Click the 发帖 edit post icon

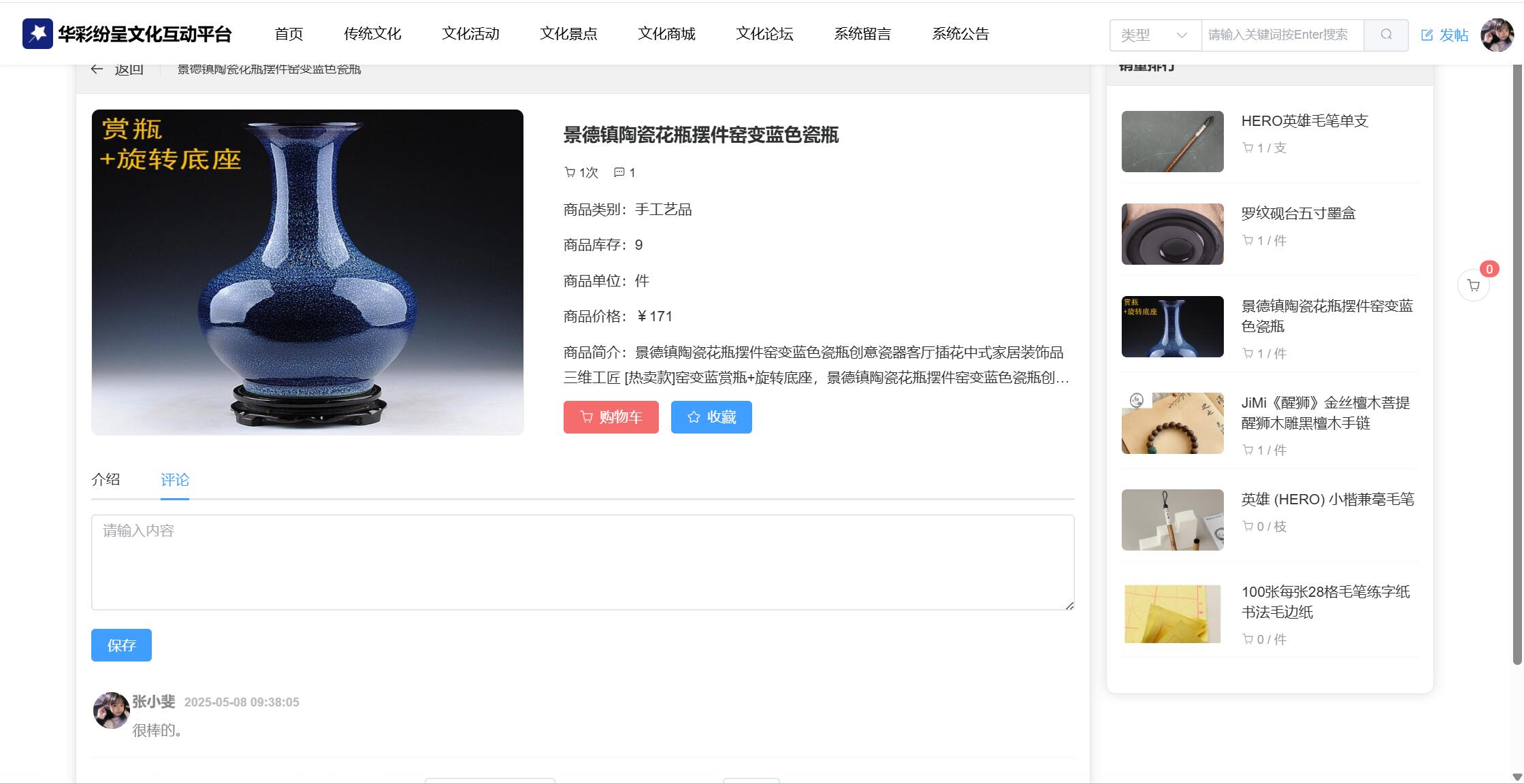[x=1427, y=35]
